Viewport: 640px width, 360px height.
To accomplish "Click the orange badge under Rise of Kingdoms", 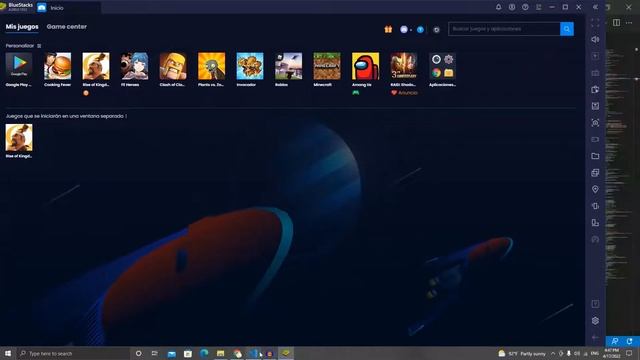I will (86, 93).
